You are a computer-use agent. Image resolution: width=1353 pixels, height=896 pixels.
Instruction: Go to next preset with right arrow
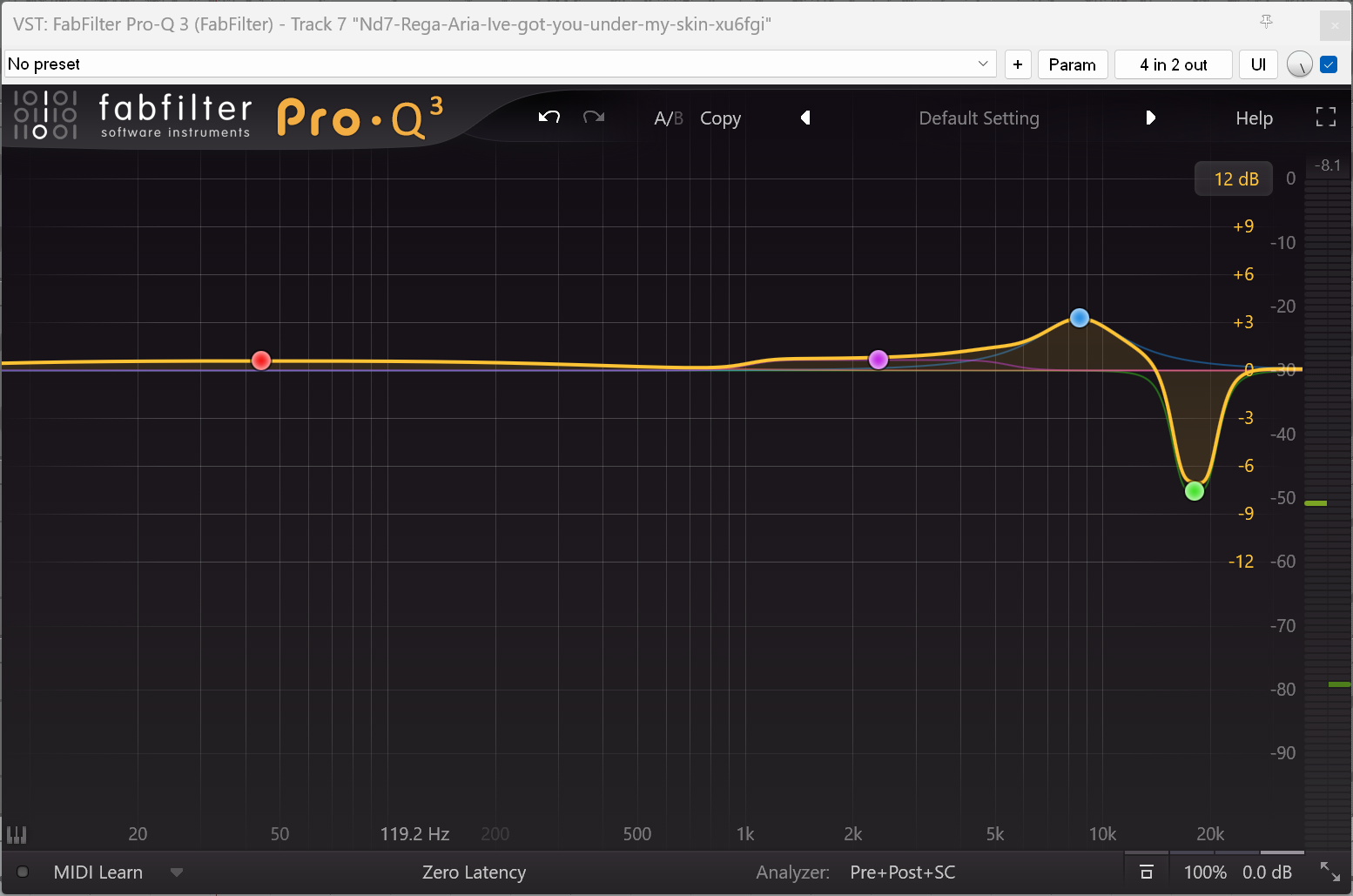1150,118
